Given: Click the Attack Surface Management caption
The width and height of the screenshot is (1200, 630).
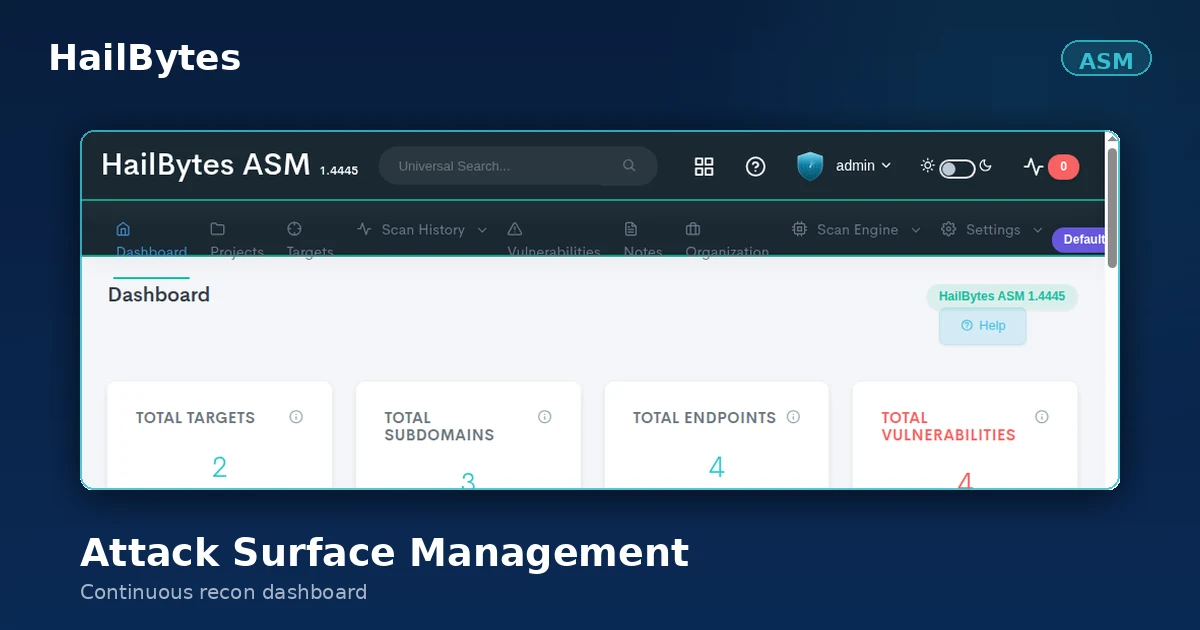Looking at the screenshot, I should click(x=385, y=553).
